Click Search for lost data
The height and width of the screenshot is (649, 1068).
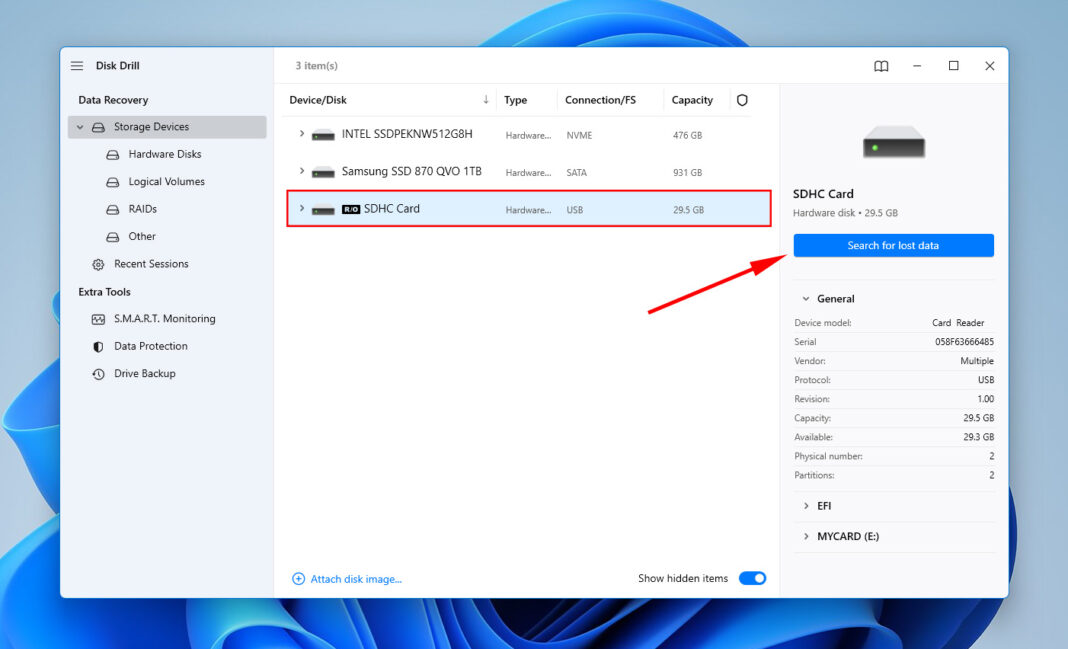pos(893,245)
